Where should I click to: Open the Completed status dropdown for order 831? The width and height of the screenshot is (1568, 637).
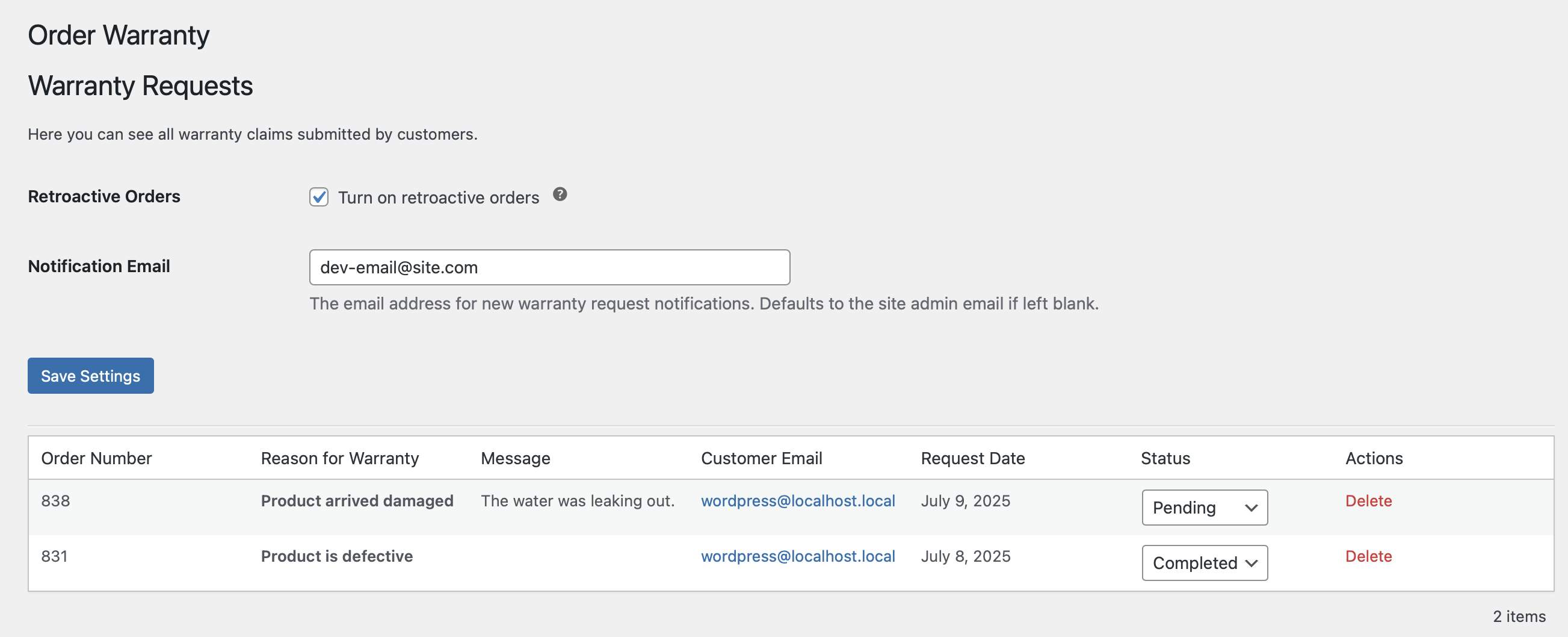pos(1204,563)
